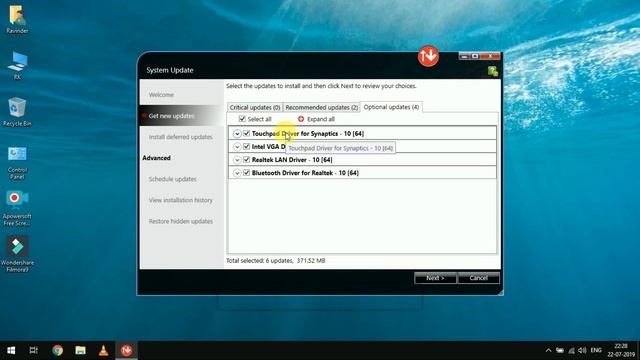Check the battery icon in system tray
Viewport: 640px width, 360px height.
[560, 350]
